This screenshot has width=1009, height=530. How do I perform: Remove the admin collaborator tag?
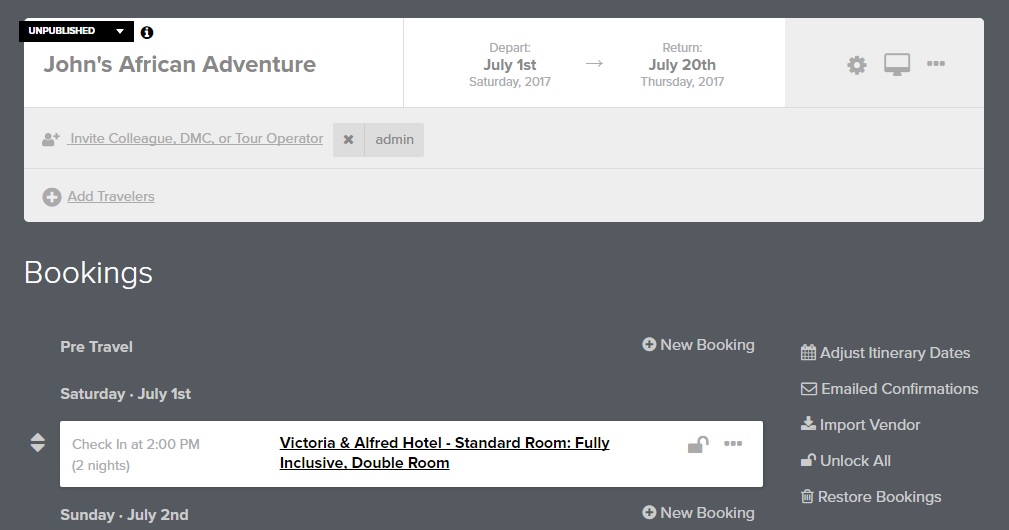(348, 140)
